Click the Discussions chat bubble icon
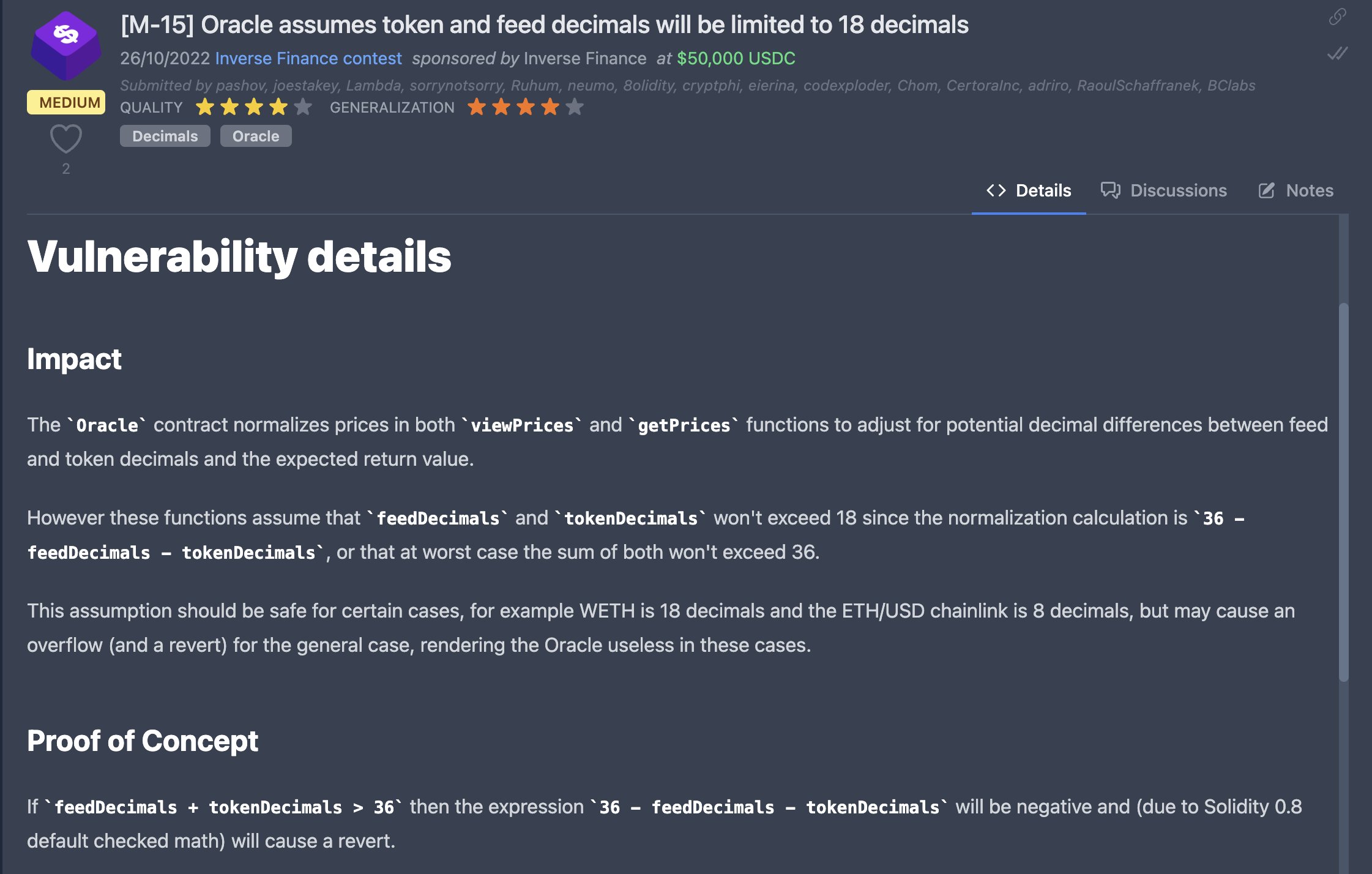1372x874 pixels. (1110, 190)
